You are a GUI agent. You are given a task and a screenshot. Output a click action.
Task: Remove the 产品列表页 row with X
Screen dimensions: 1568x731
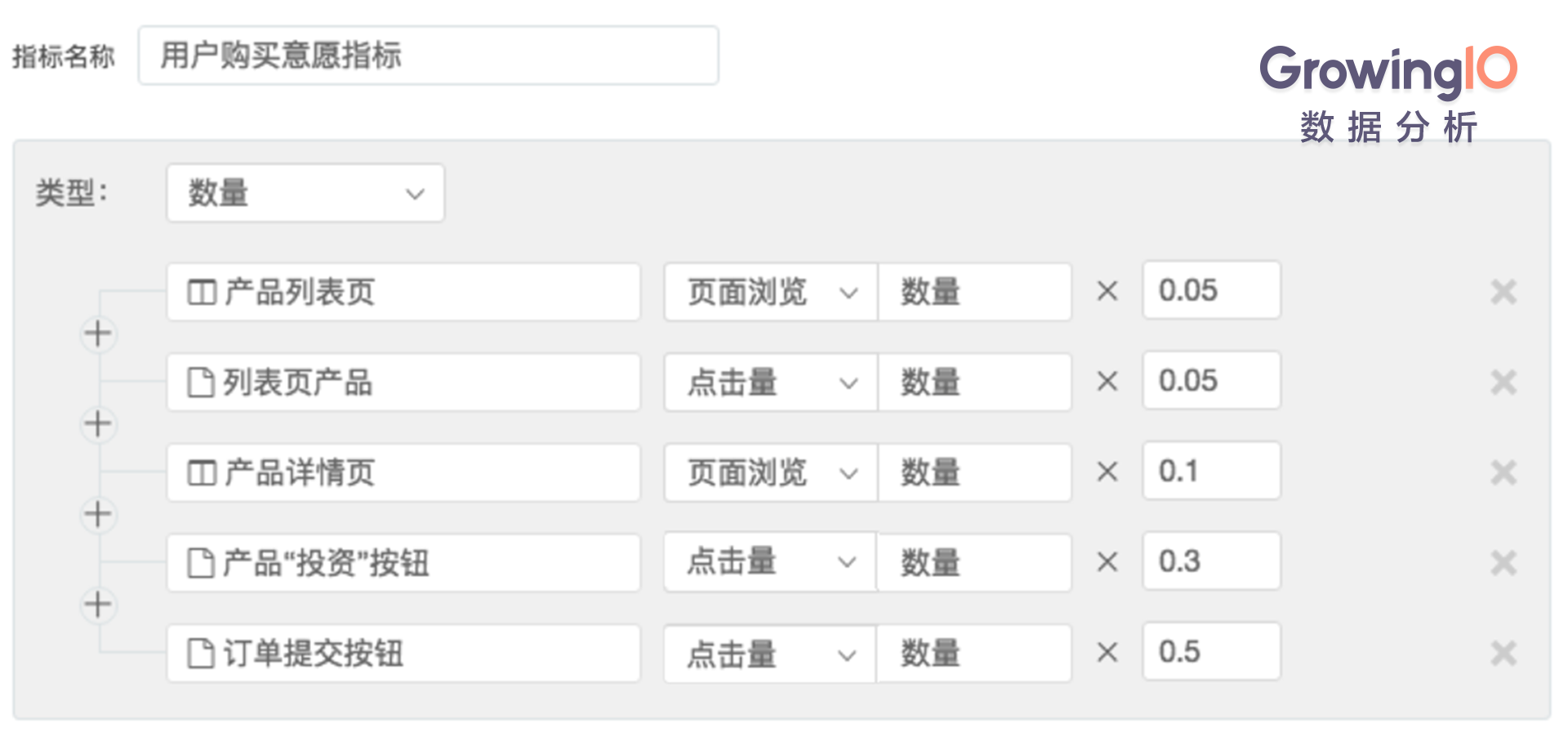pos(1503,292)
